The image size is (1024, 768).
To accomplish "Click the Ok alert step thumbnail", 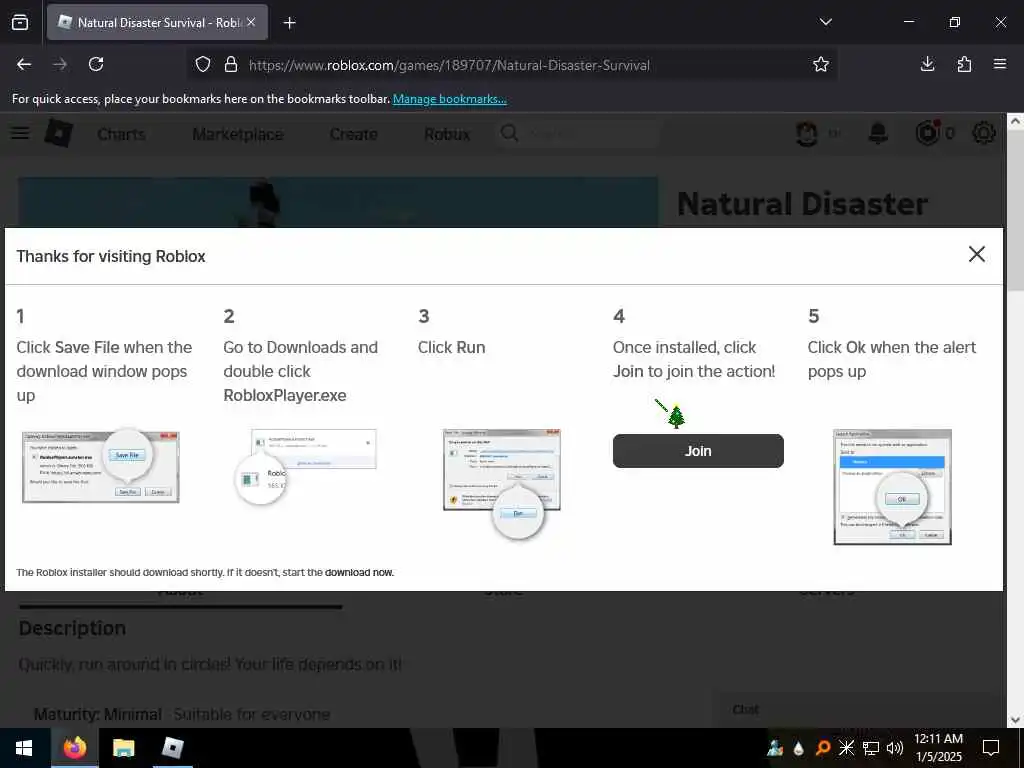I will [x=892, y=487].
